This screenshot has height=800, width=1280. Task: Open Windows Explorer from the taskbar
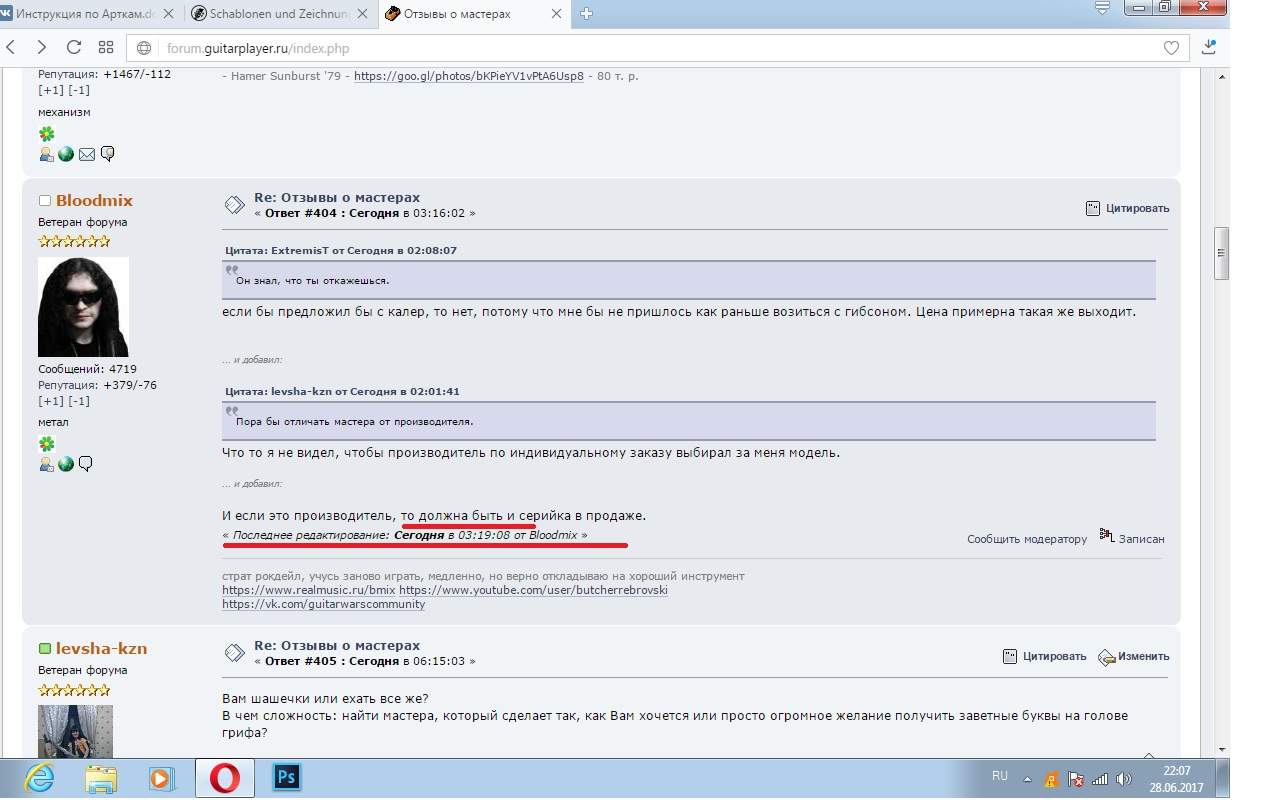pos(101,777)
